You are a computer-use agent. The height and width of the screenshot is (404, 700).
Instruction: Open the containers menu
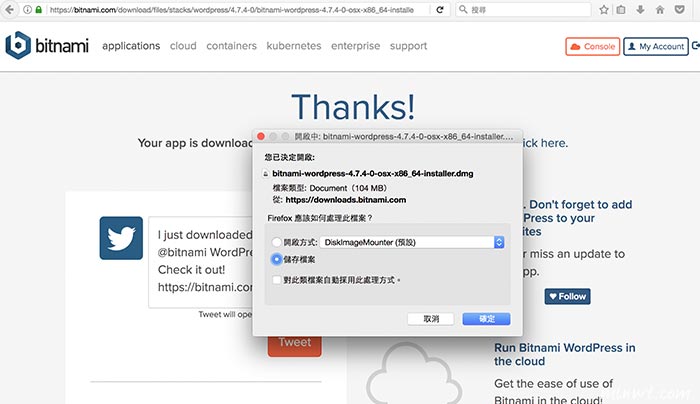[231, 46]
